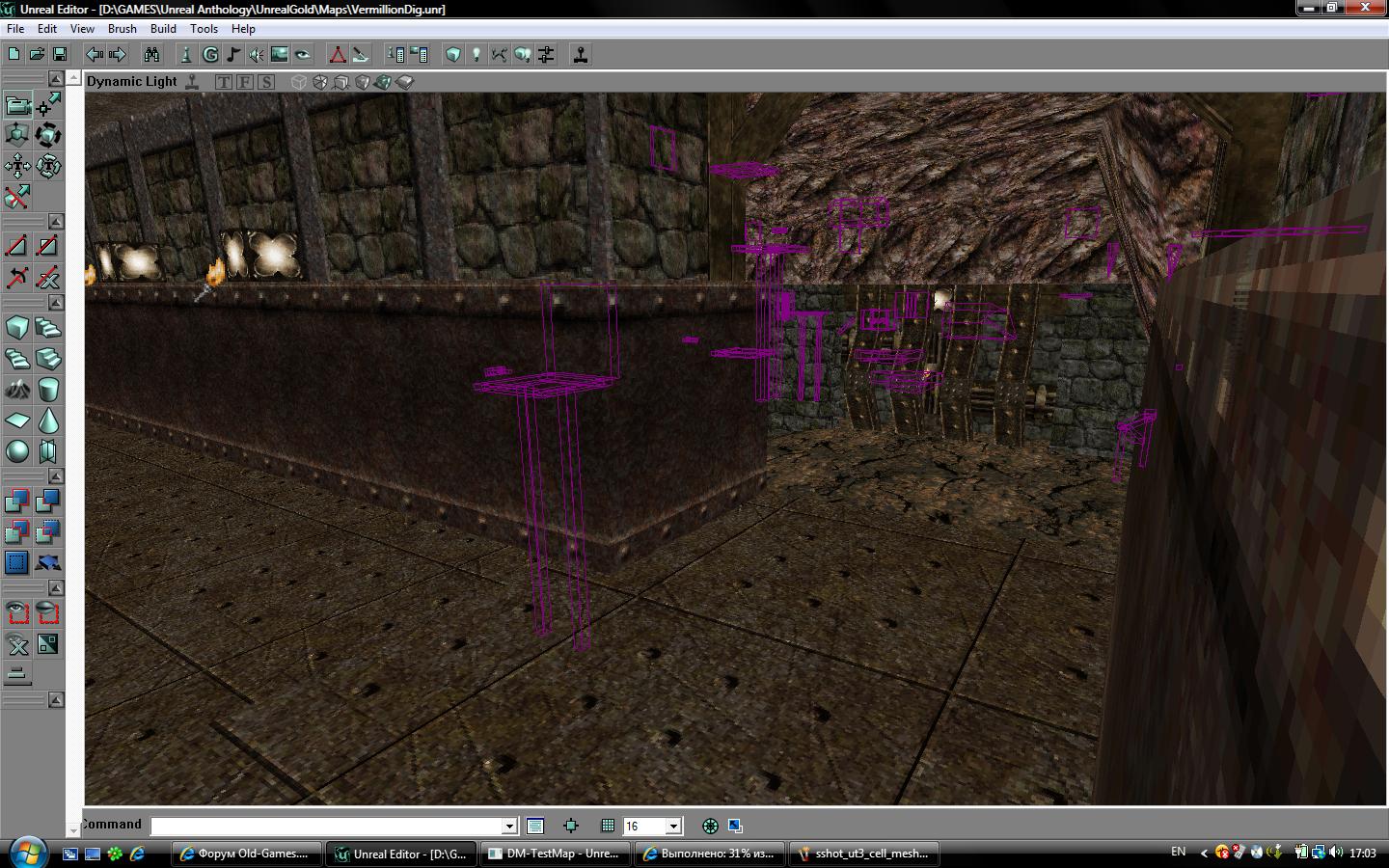Viewport: 1389px width, 868px height.
Task: Open the Music browser note icon
Action: coord(233,55)
